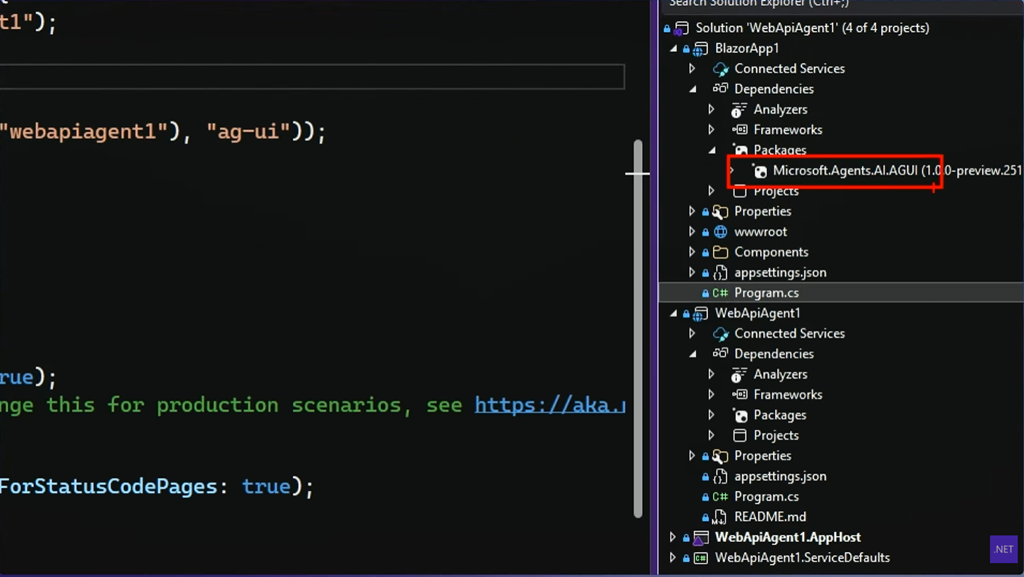Click the code editor vertical scrollbar thumb
The height and width of the screenshot is (577, 1024).
(x=638, y=328)
